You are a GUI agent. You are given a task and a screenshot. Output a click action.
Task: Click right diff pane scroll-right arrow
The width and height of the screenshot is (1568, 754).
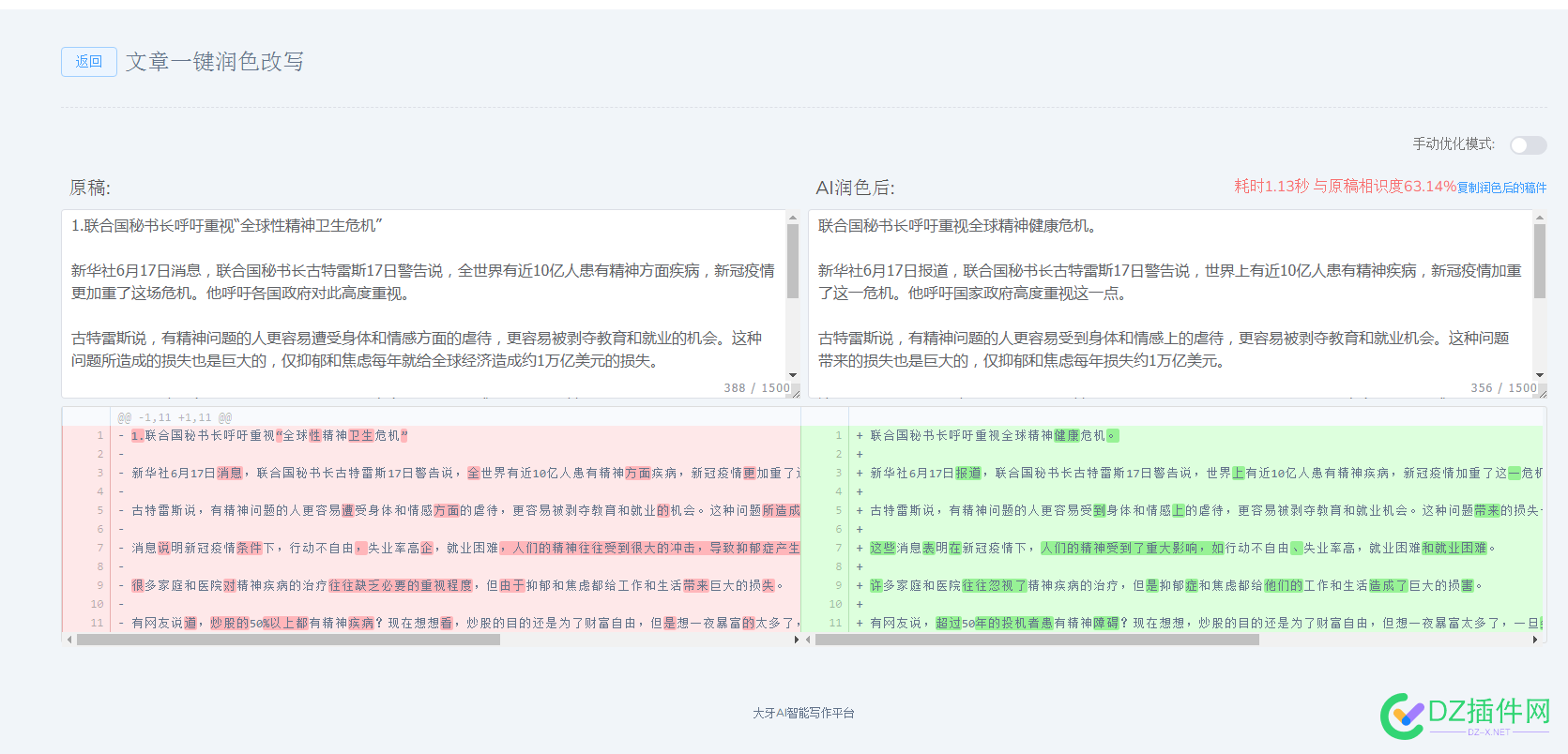(x=1535, y=640)
